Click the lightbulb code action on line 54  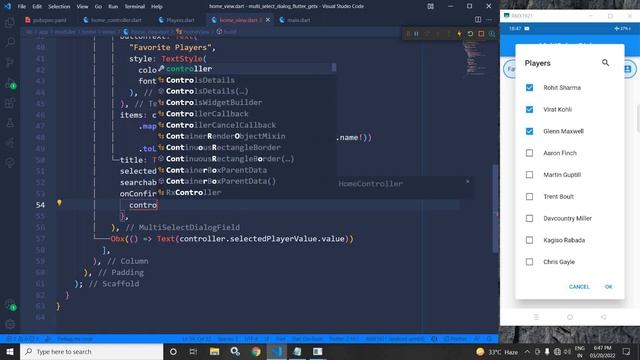(x=59, y=202)
